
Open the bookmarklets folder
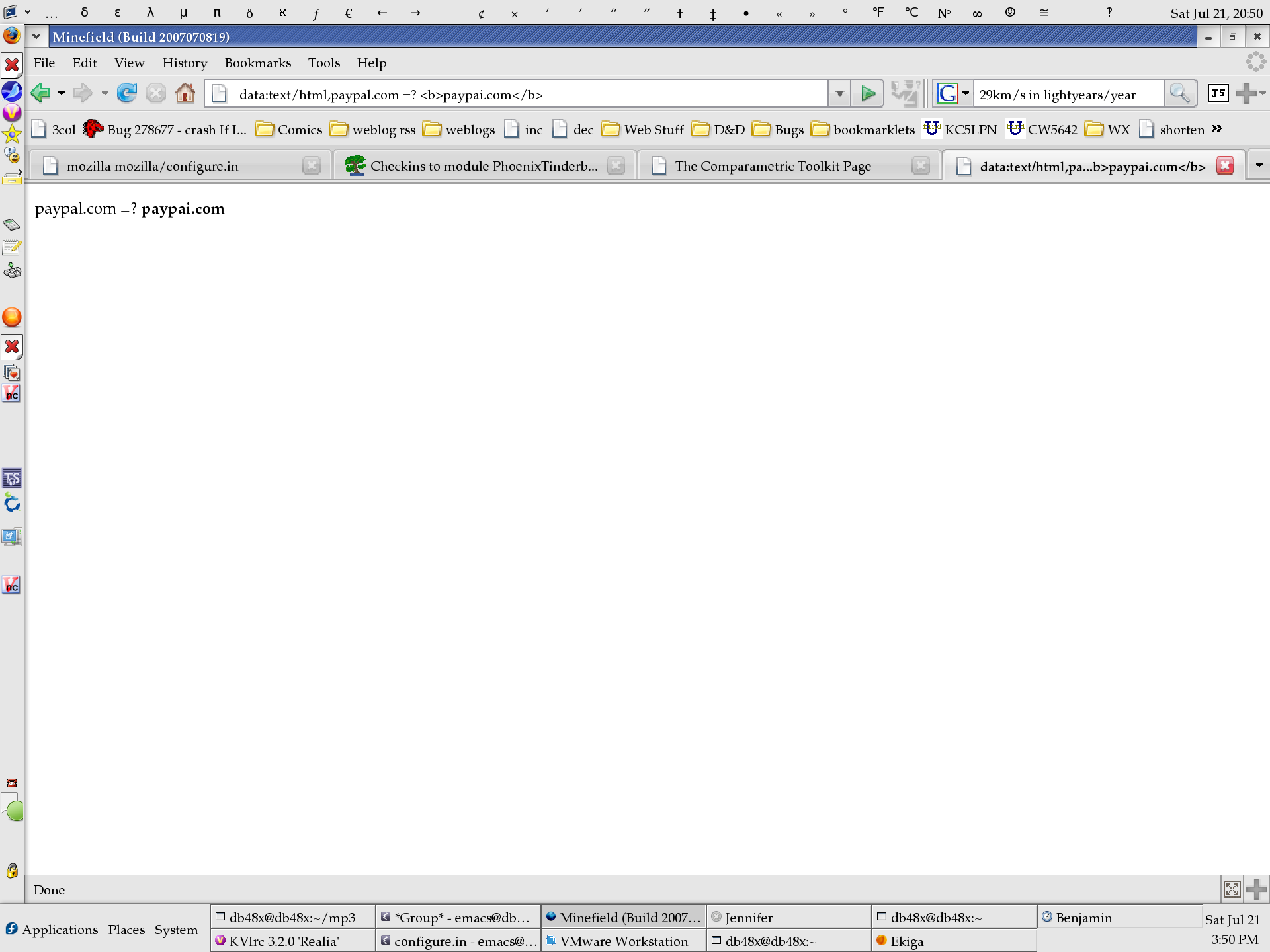click(x=863, y=129)
